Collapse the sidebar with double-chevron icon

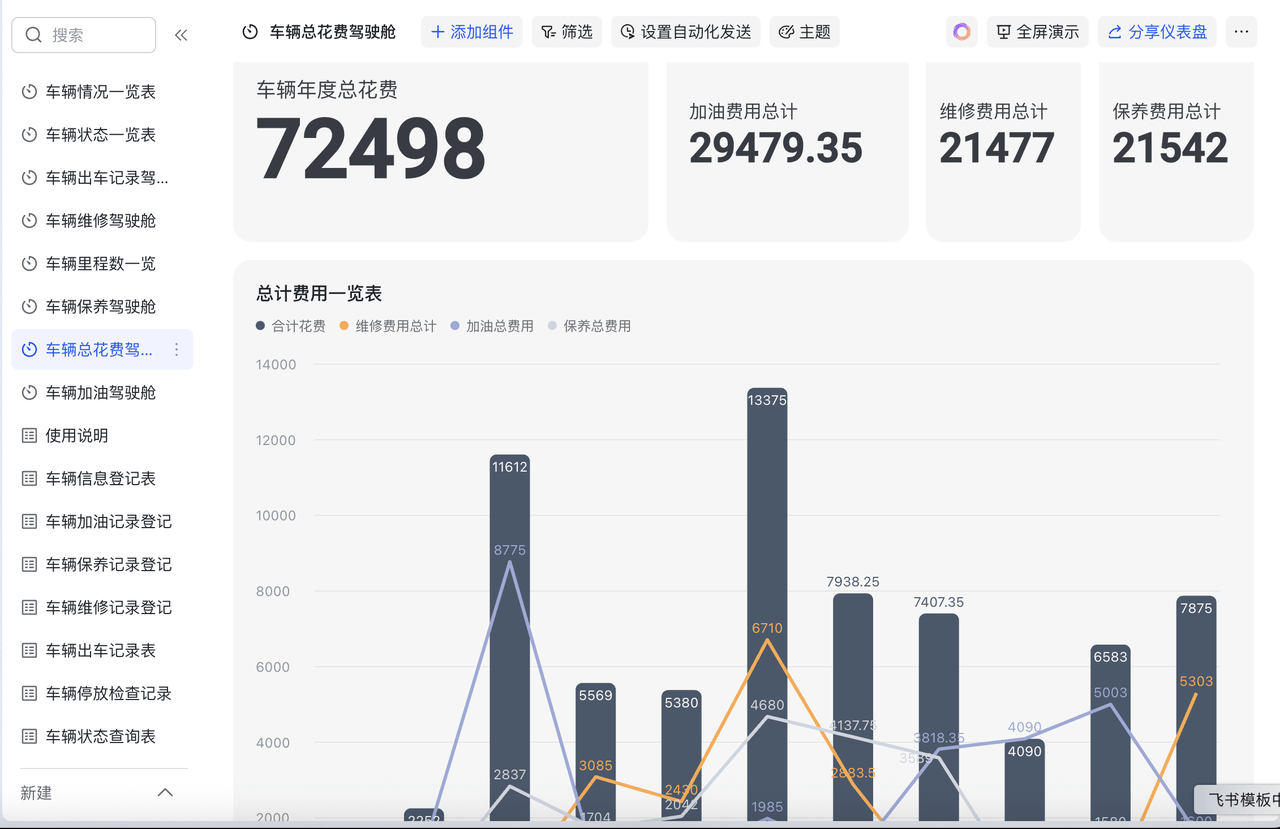(181, 35)
